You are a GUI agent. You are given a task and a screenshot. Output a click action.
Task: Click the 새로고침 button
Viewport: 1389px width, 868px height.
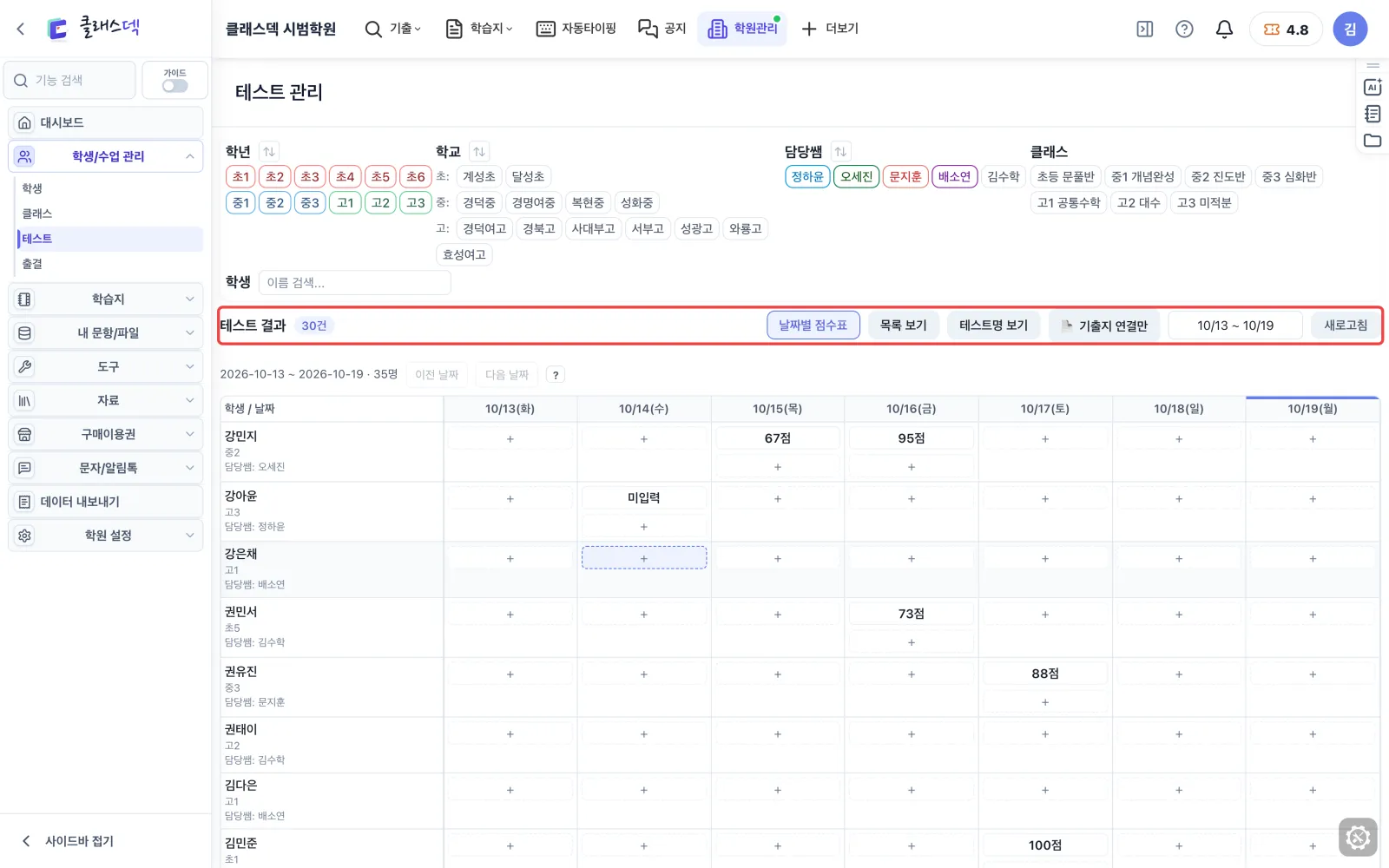click(x=1346, y=325)
